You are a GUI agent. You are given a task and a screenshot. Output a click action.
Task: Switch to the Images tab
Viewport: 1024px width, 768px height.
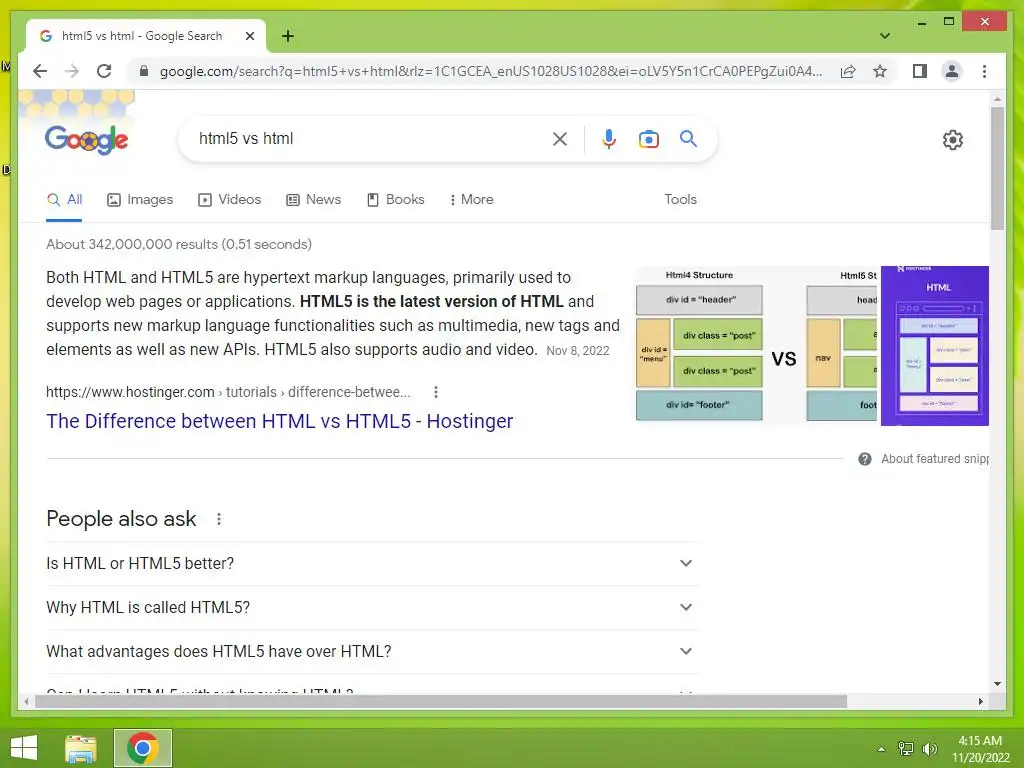point(140,200)
